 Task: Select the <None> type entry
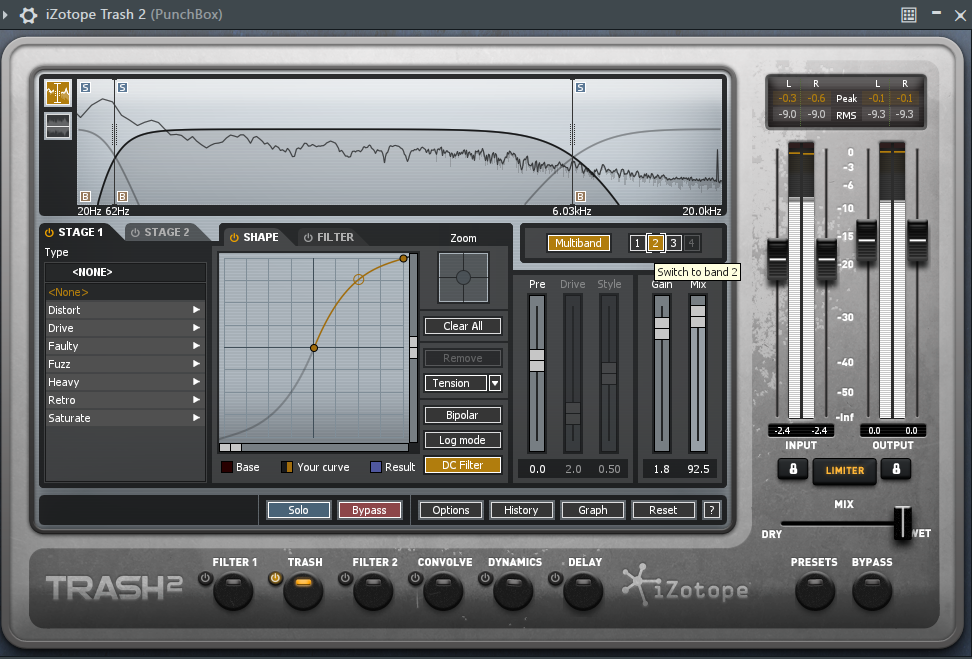point(125,292)
